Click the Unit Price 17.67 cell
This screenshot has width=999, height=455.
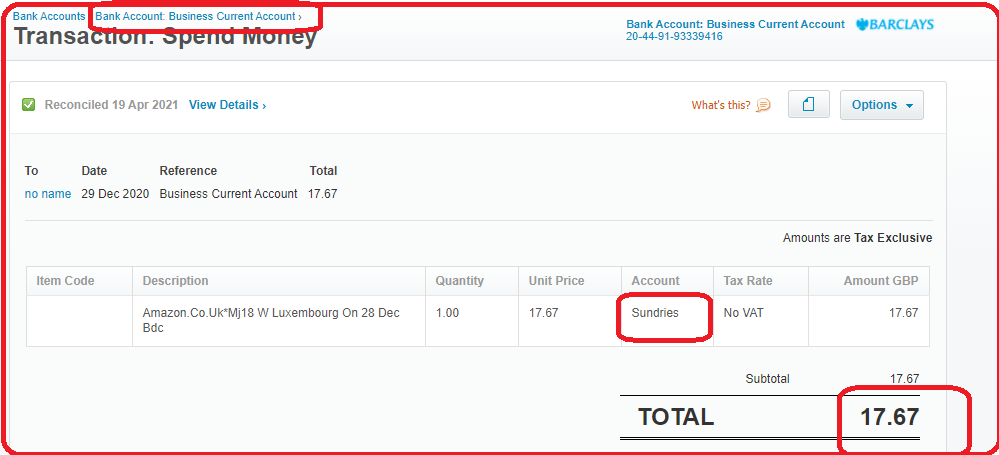point(570,321)
